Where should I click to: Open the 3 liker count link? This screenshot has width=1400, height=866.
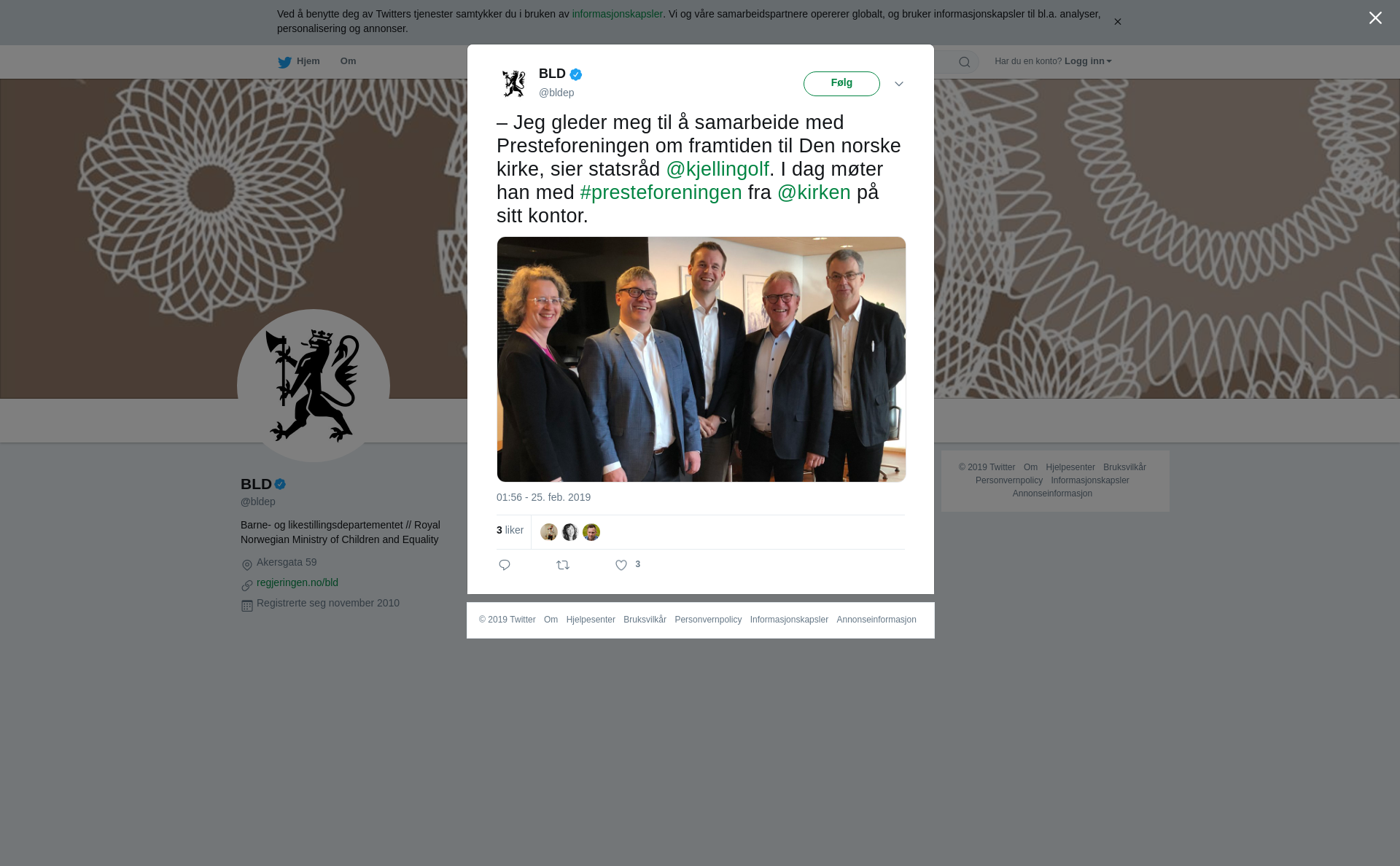510,530
